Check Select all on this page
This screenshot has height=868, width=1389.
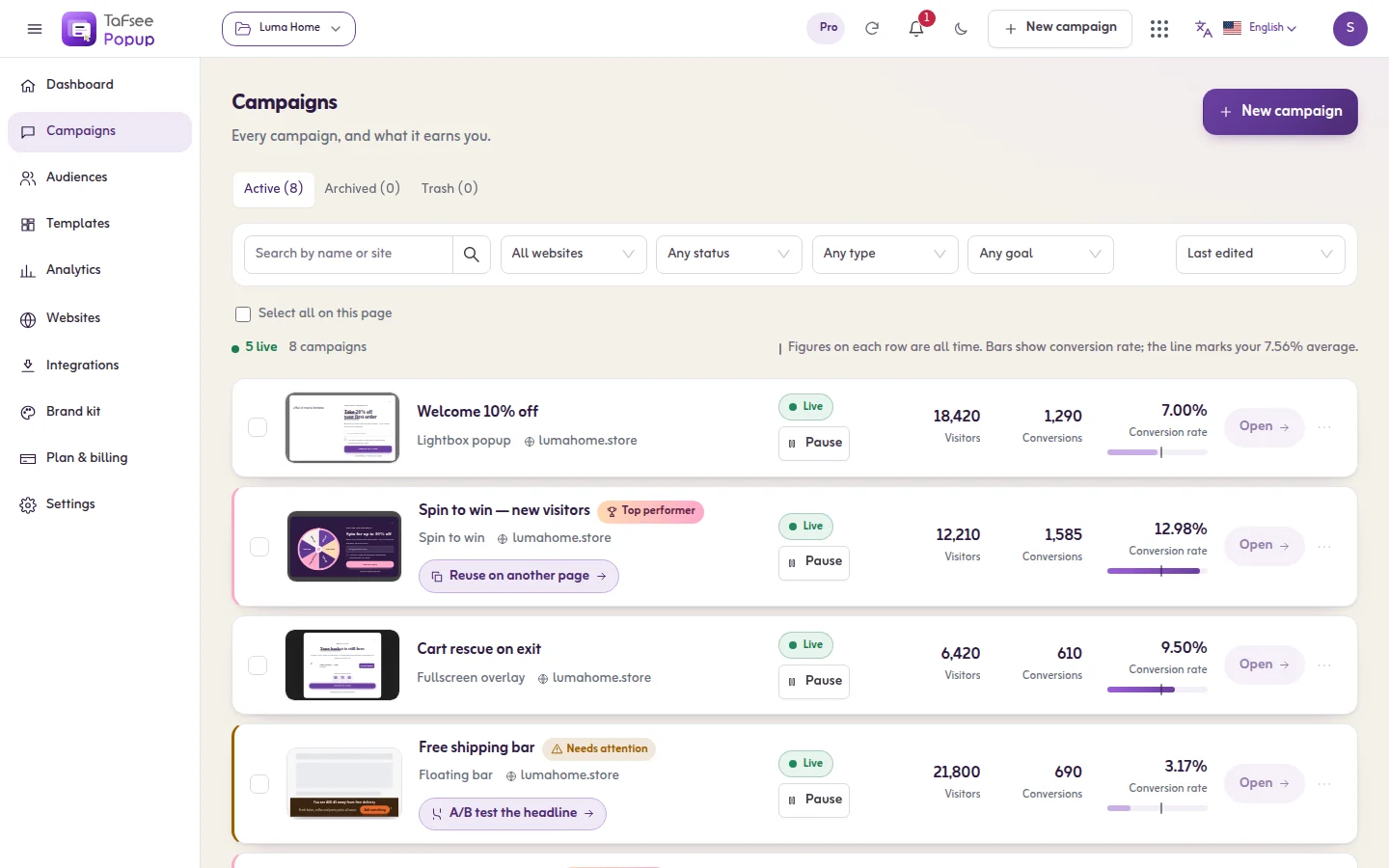(x=243, y=314)
